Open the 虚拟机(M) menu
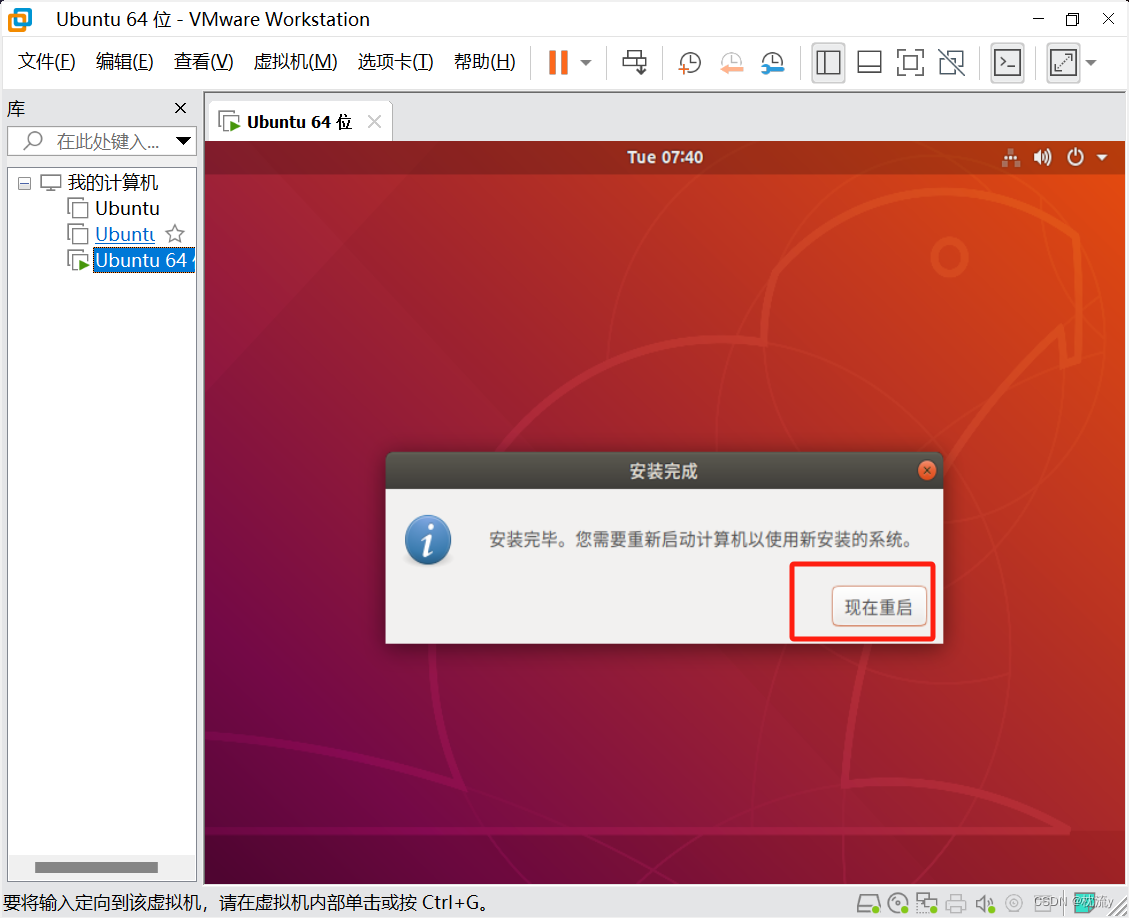Viewport: 1129px width, 918px height. [295, 62]
